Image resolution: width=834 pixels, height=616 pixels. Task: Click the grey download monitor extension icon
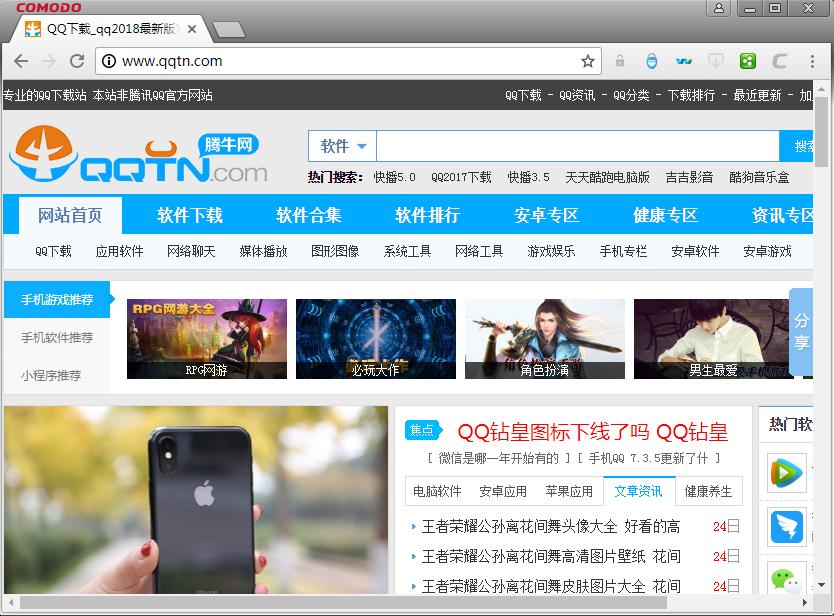[x=716, y=61]
